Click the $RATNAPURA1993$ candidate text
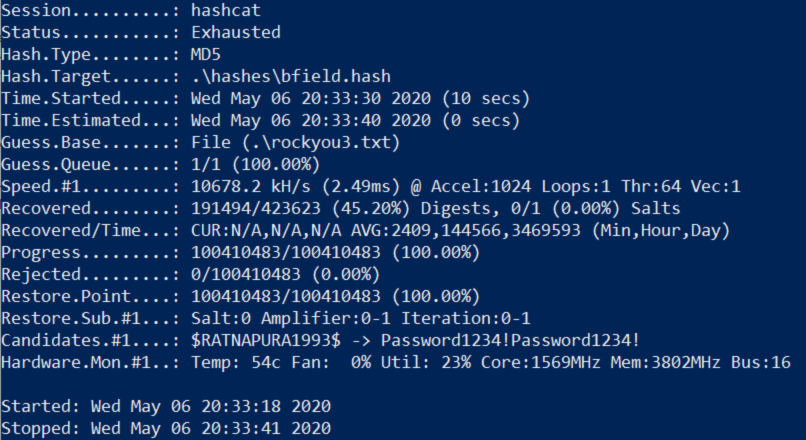Screen dimensions: 806x440 click(266, 340)
